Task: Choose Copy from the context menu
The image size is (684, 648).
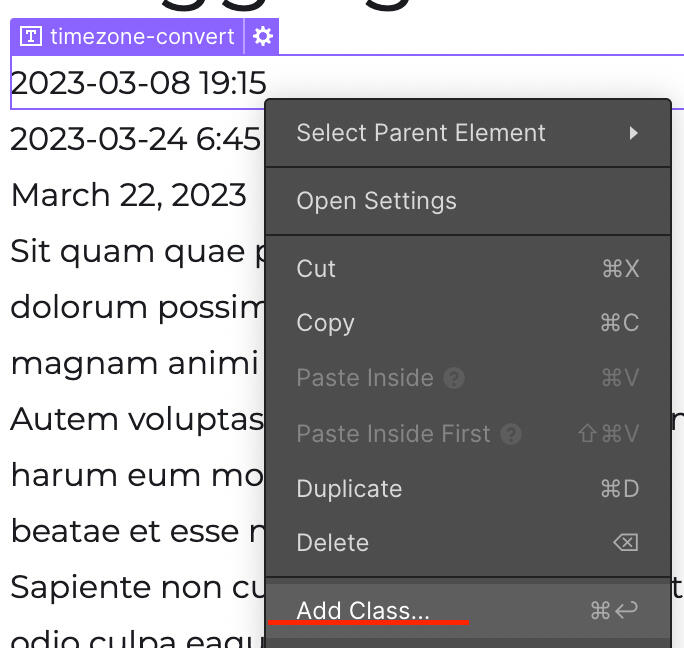Action: [325, 323]
